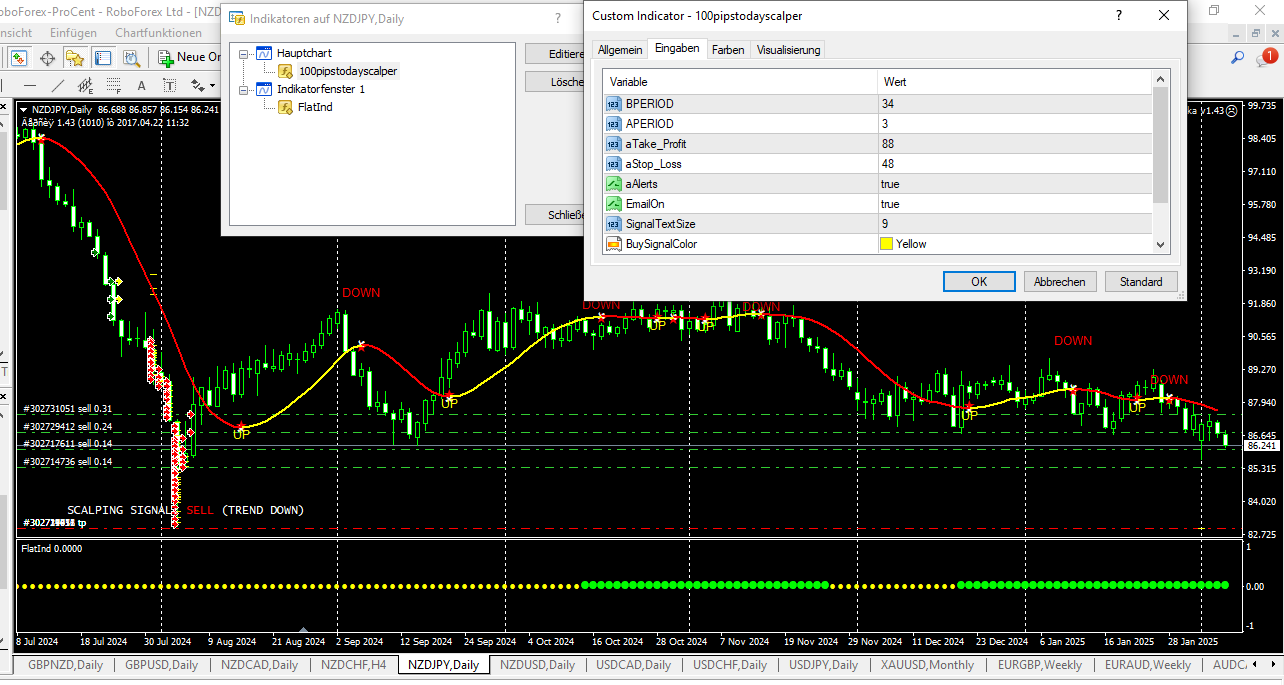
Task: Collapse the Indikatorfenster 1 tree node
Action: 244,90
